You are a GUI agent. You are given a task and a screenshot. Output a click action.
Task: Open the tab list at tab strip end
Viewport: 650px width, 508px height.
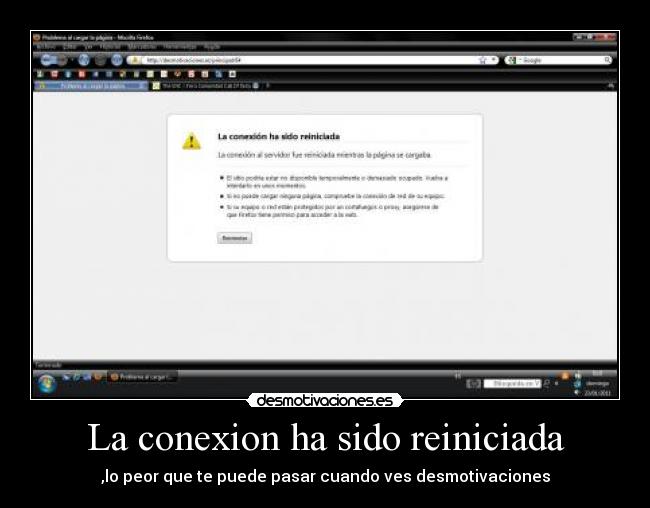coord(611,86)
